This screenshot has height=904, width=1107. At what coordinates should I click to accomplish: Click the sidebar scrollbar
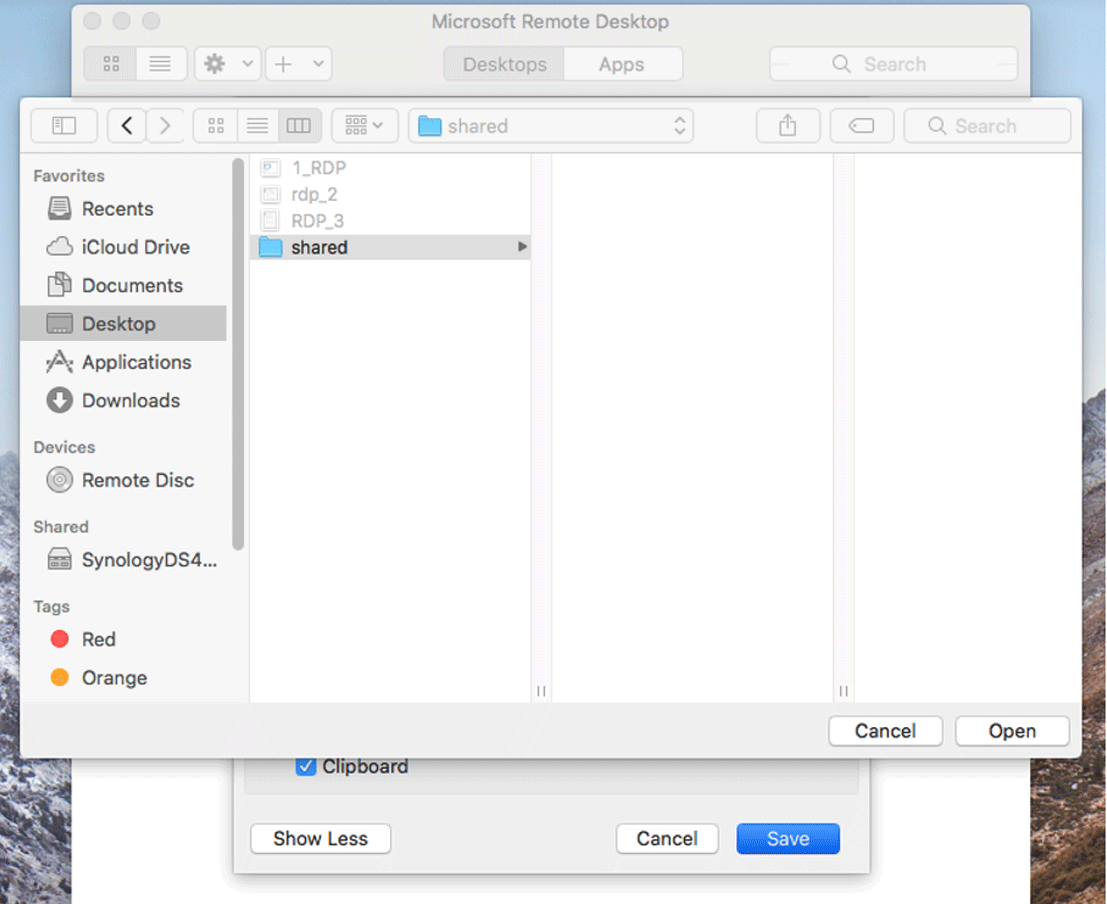(238, 353)
